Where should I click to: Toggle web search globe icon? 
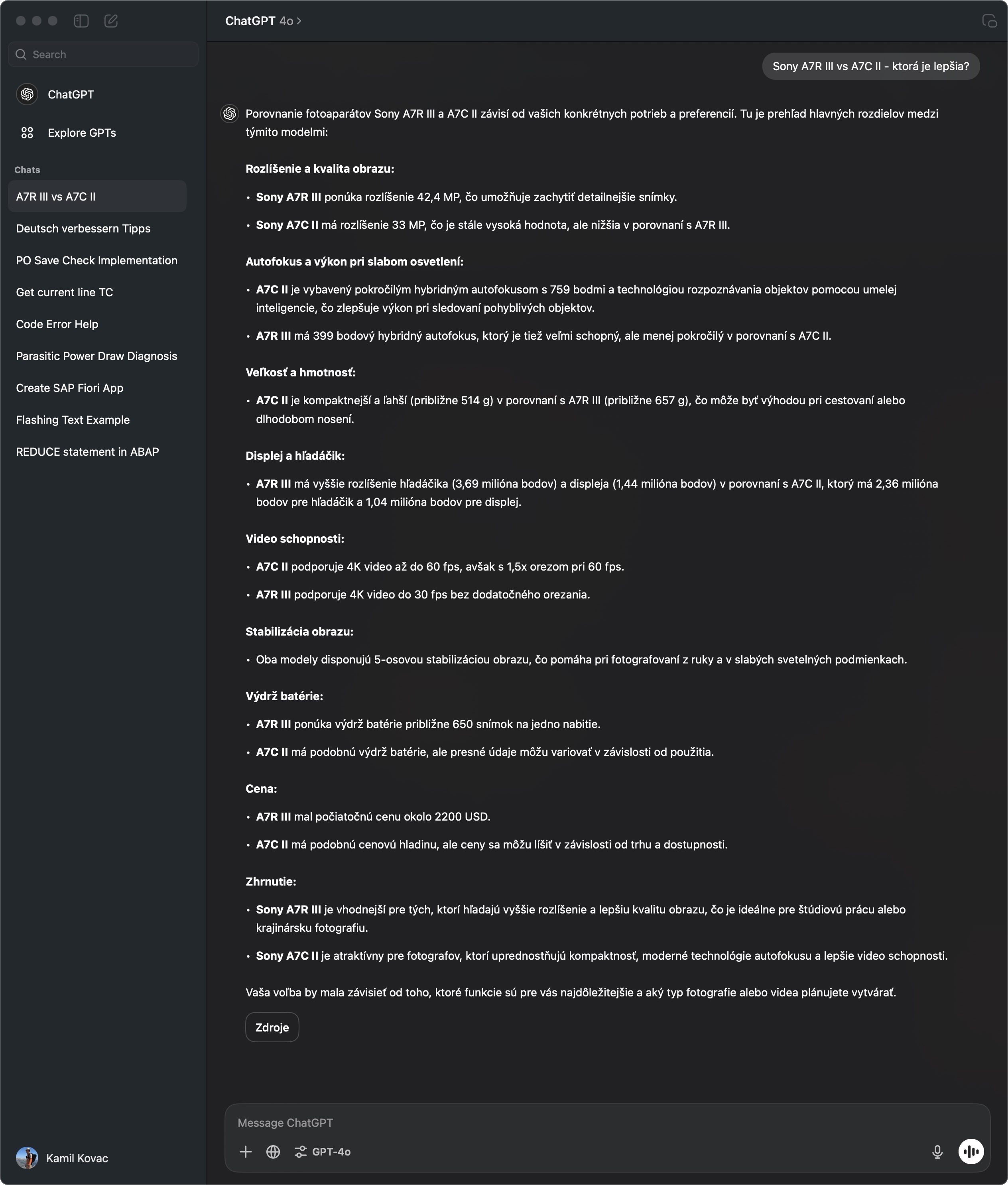pos(273,1151)
